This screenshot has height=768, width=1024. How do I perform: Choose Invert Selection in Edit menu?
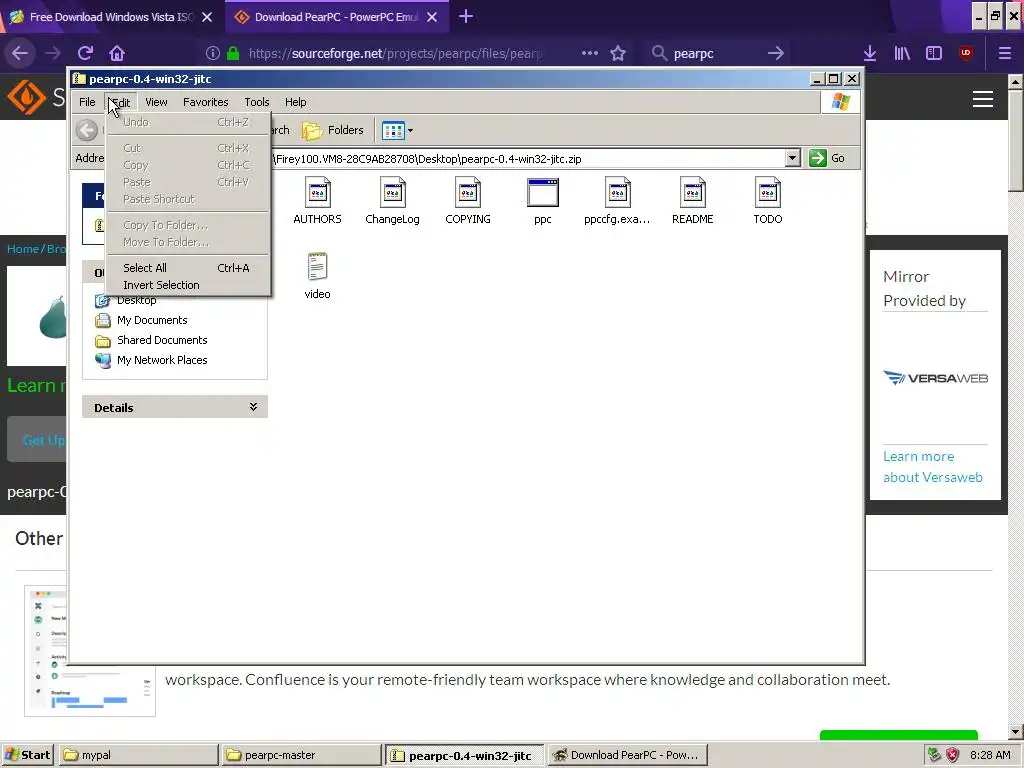point(187,285)
